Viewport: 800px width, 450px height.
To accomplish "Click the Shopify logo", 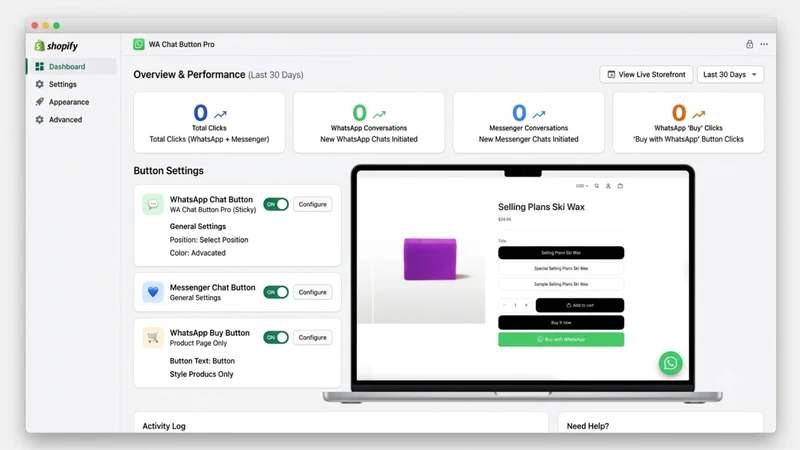I will point(56,46).
